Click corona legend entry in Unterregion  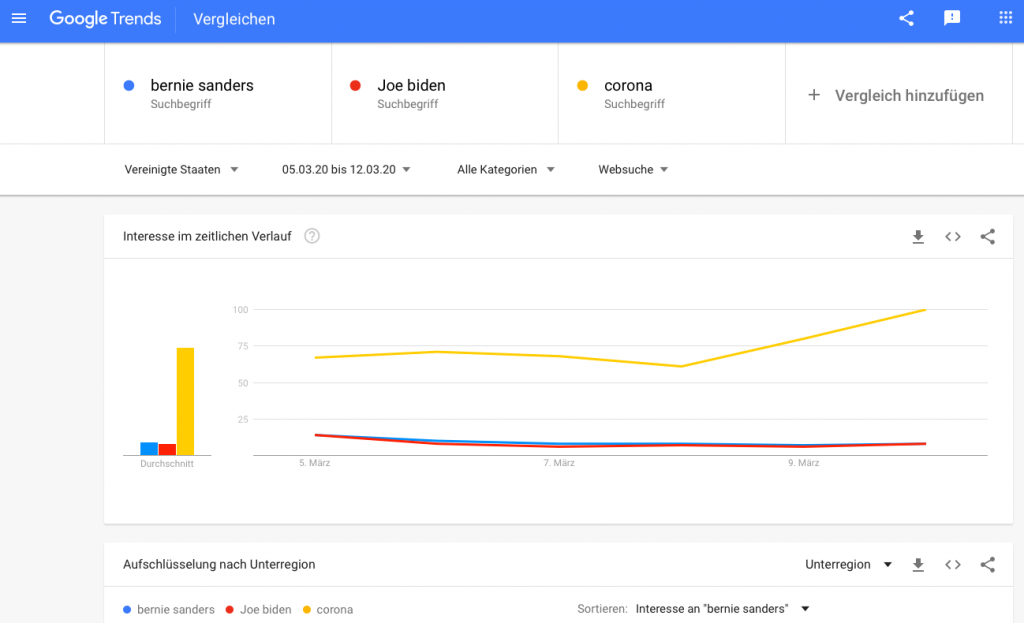pos(328,609)
